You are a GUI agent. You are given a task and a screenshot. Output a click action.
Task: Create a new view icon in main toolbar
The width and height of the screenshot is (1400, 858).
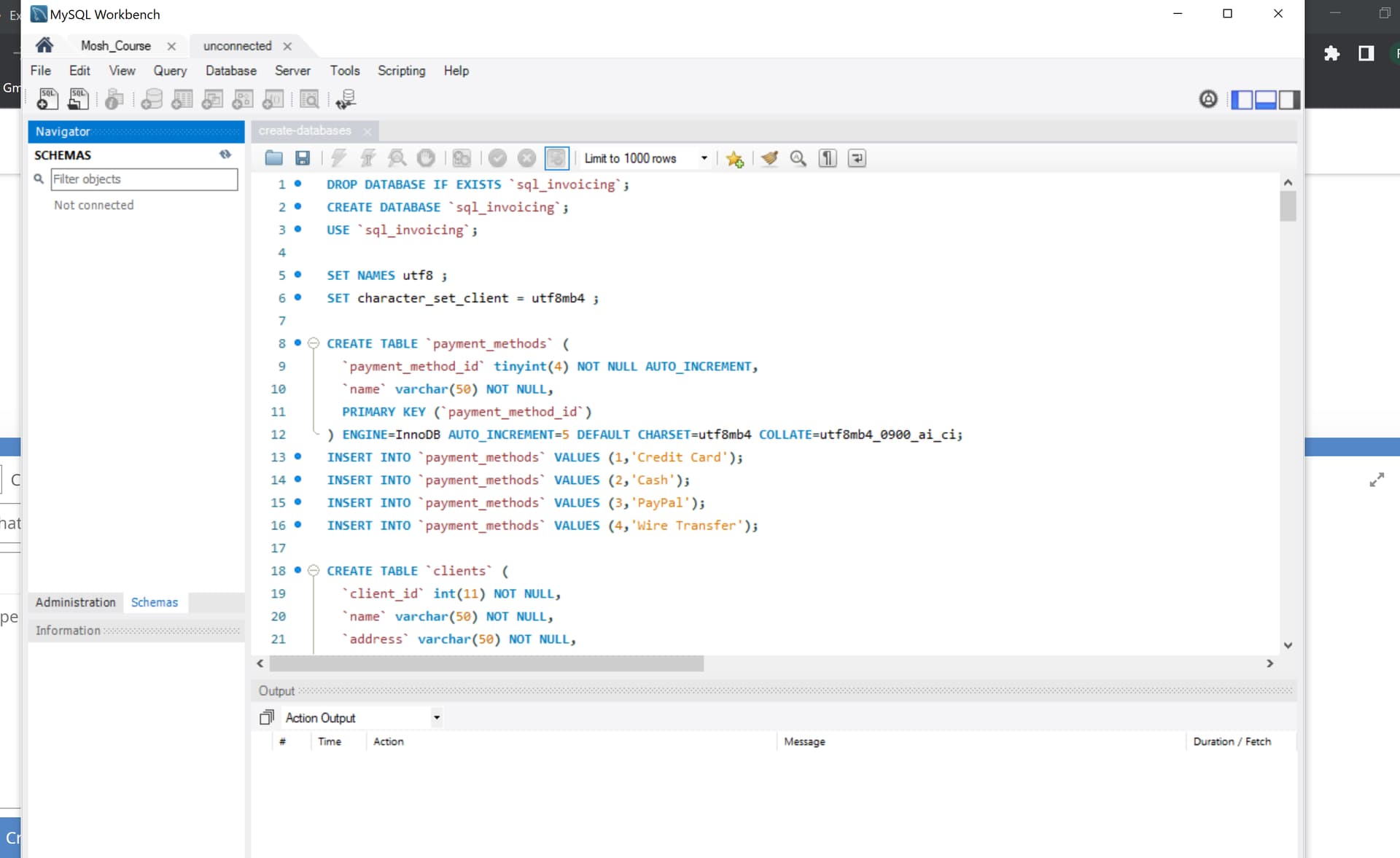coord(212,99)
